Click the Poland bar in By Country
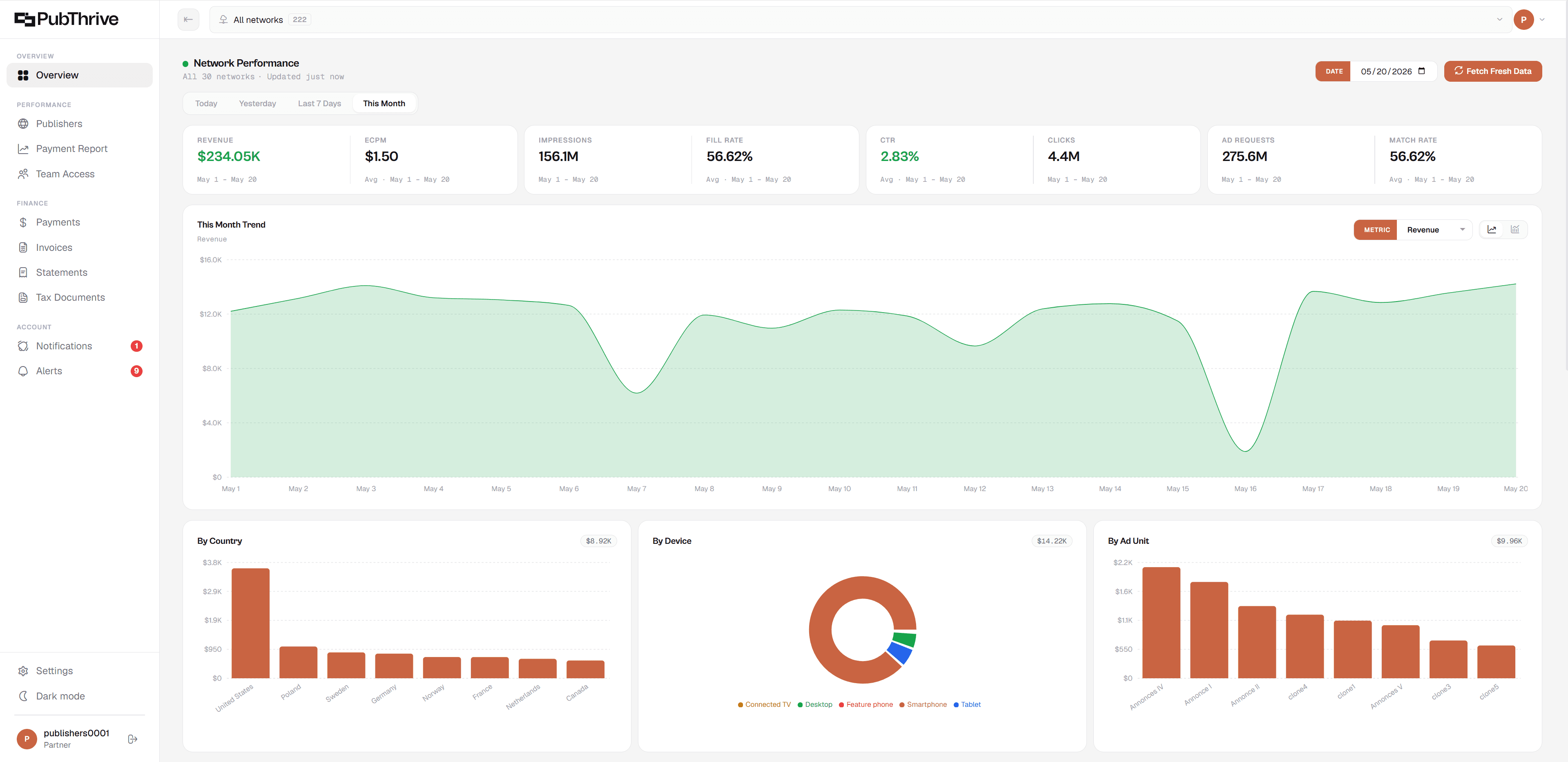Screen dimensions: 1568x762 (x=298, y=662)
